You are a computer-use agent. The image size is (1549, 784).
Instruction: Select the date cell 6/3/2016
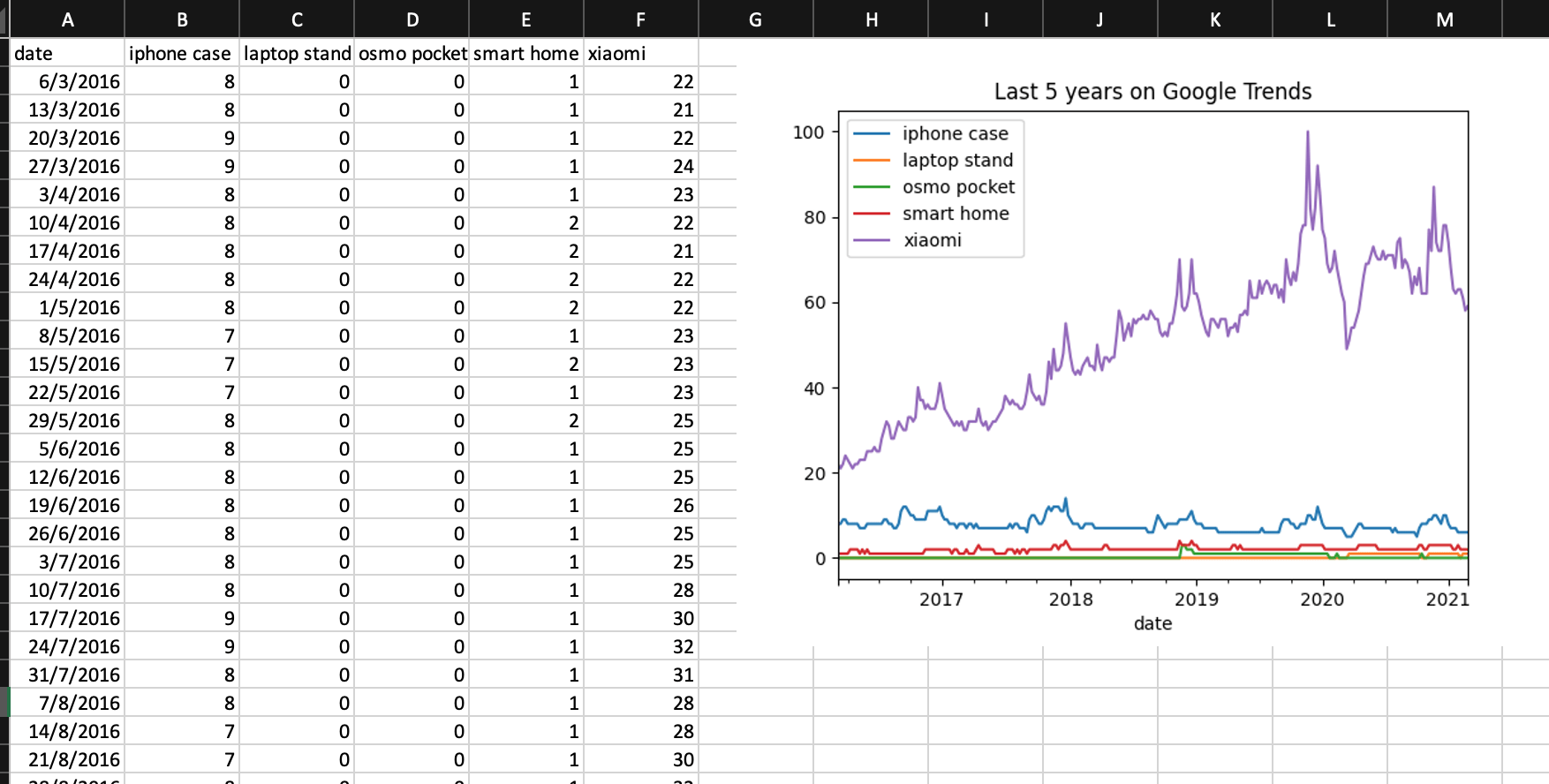(x=67, y=81)
